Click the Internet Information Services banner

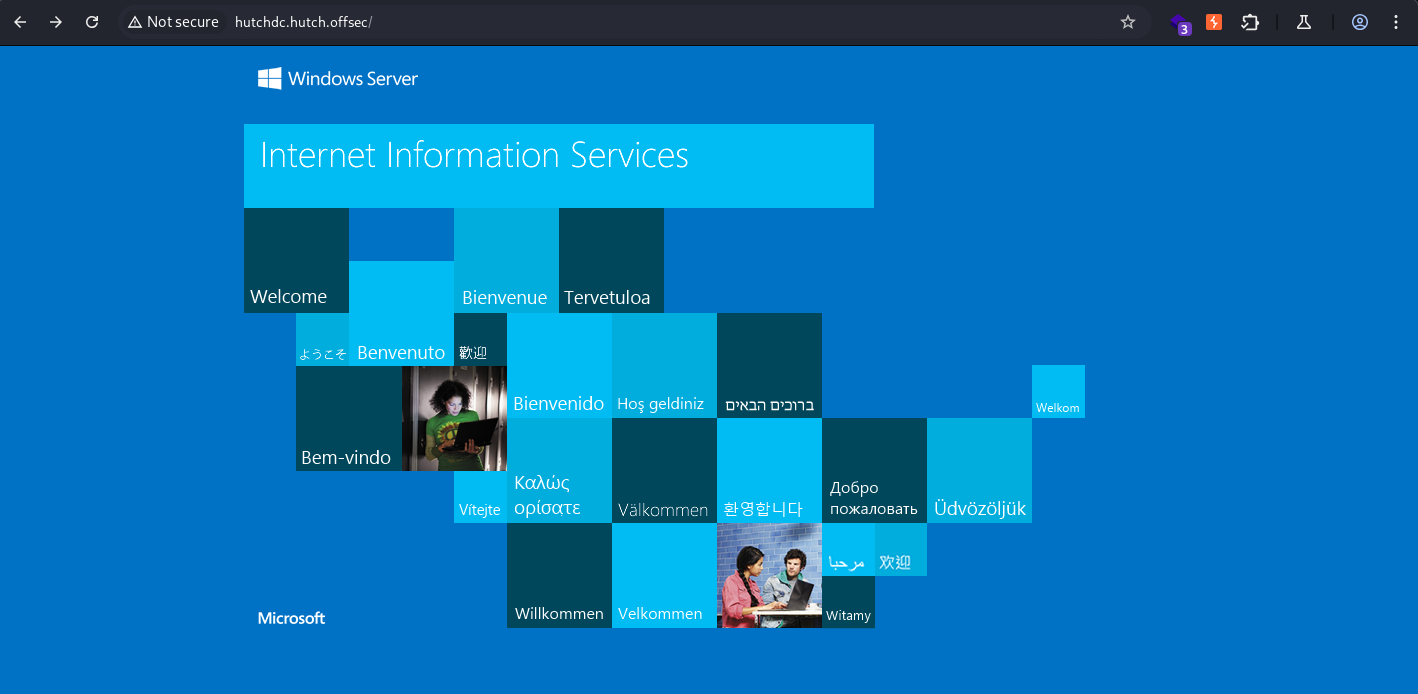(x=559, y=166)
